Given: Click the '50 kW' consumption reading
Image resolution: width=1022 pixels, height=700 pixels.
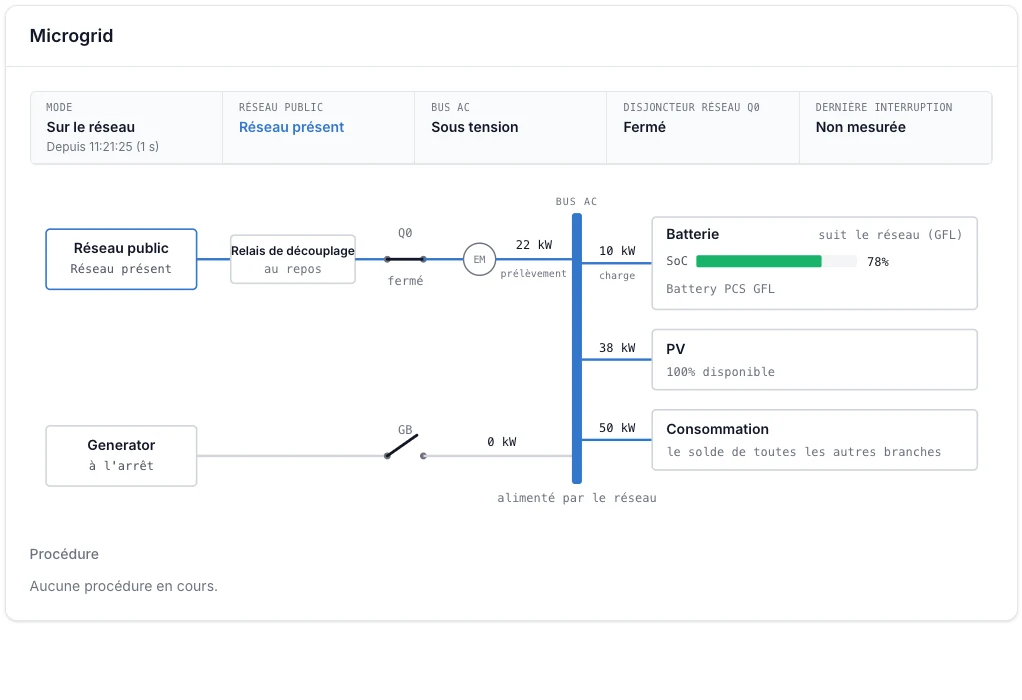Looking at the screenshot, I should pyautogui.click(x=617, y=428).
